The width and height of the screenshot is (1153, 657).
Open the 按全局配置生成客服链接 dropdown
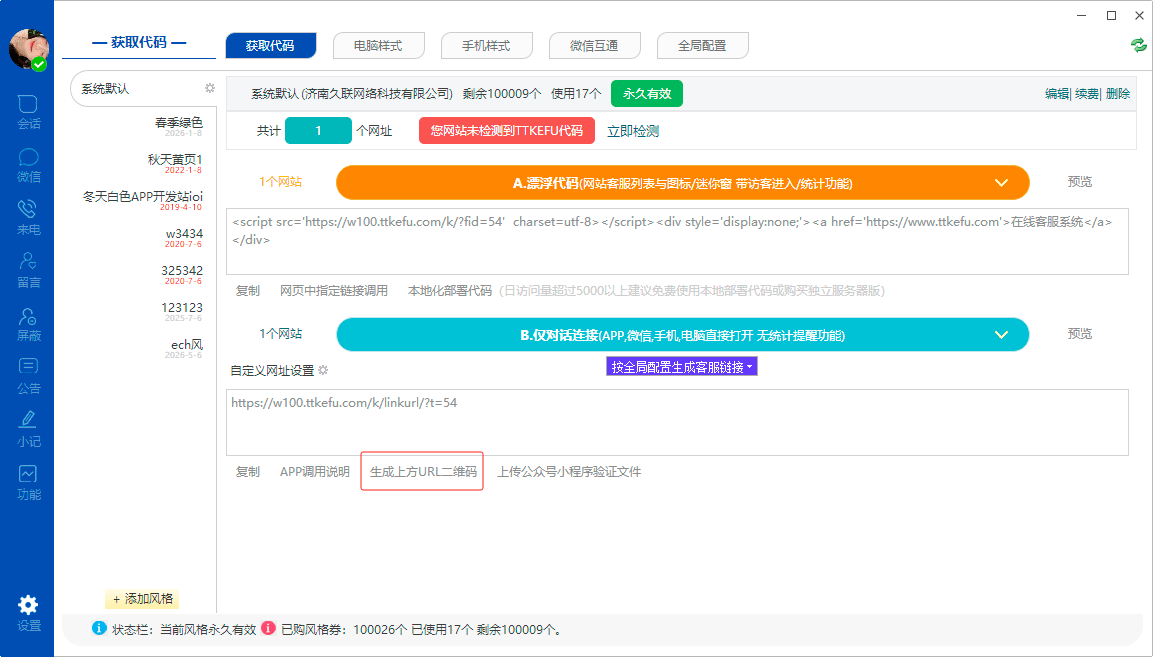[x=682, y=366]
